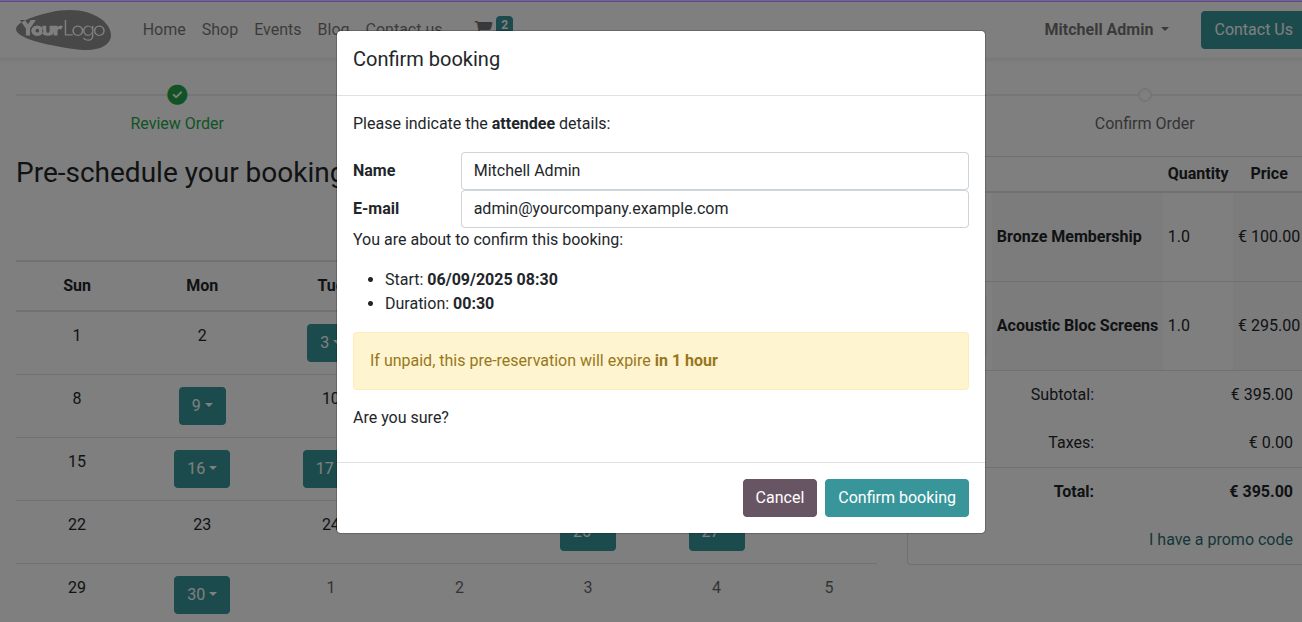1302x622 pixels.
Task: Click the attendee Name input field
Action: point(714,171)
